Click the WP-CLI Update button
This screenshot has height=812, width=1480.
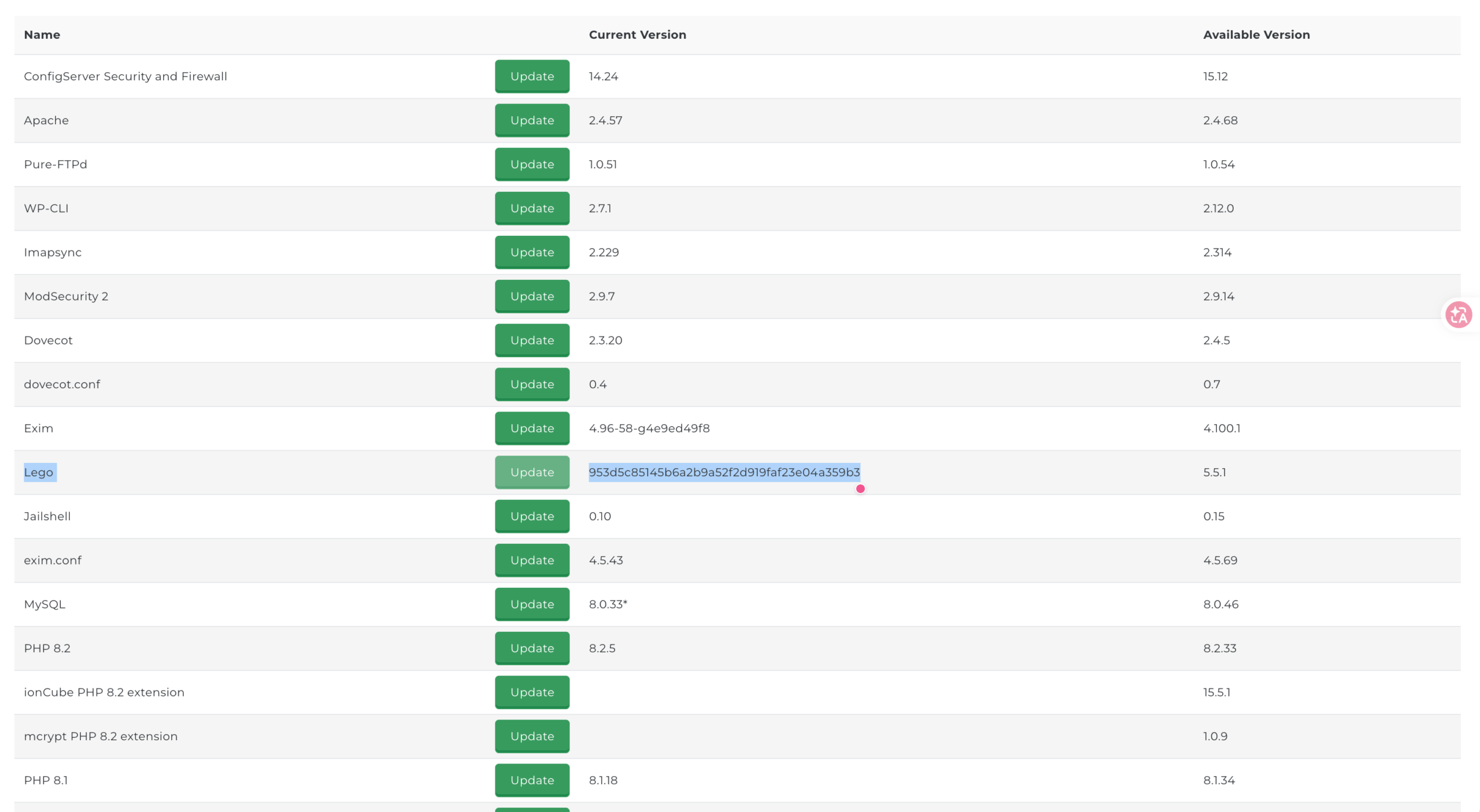[x=532, y=208]
